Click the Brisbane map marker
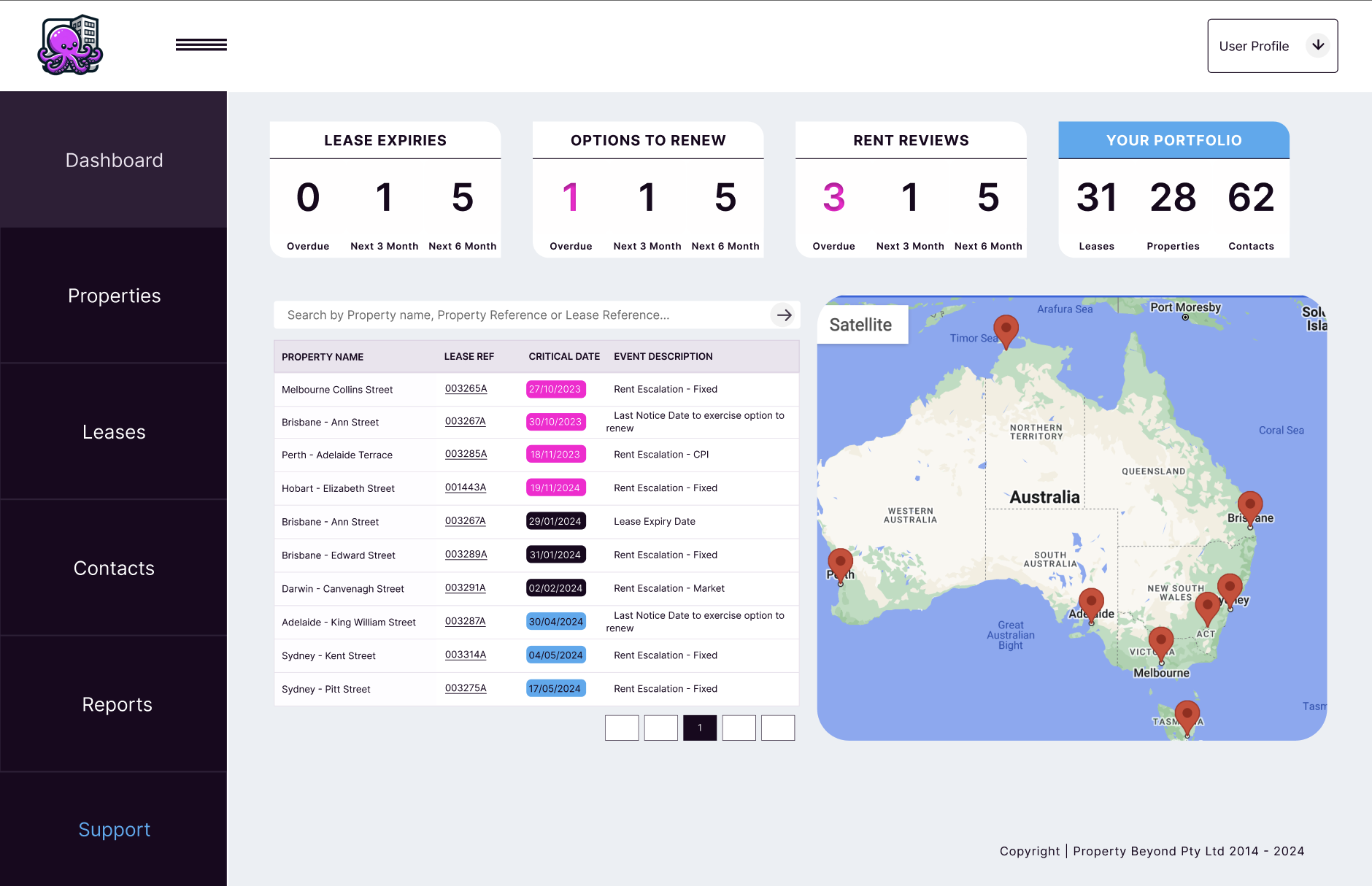This screenshot has height=886, width=1372. coord(1249,504)
